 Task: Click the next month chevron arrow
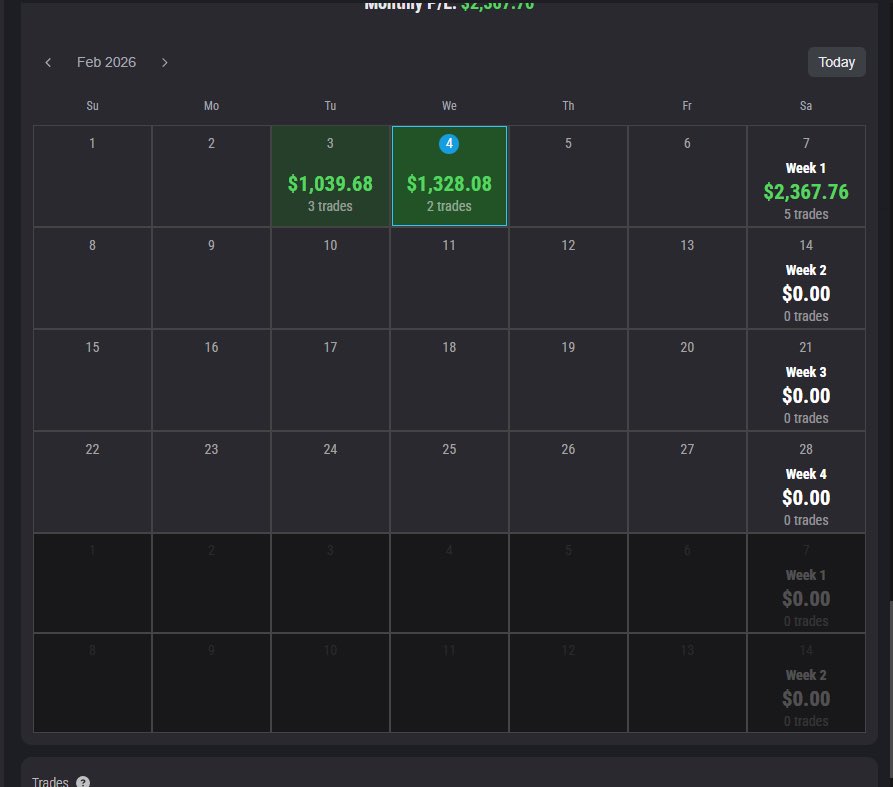click(165, 62)
